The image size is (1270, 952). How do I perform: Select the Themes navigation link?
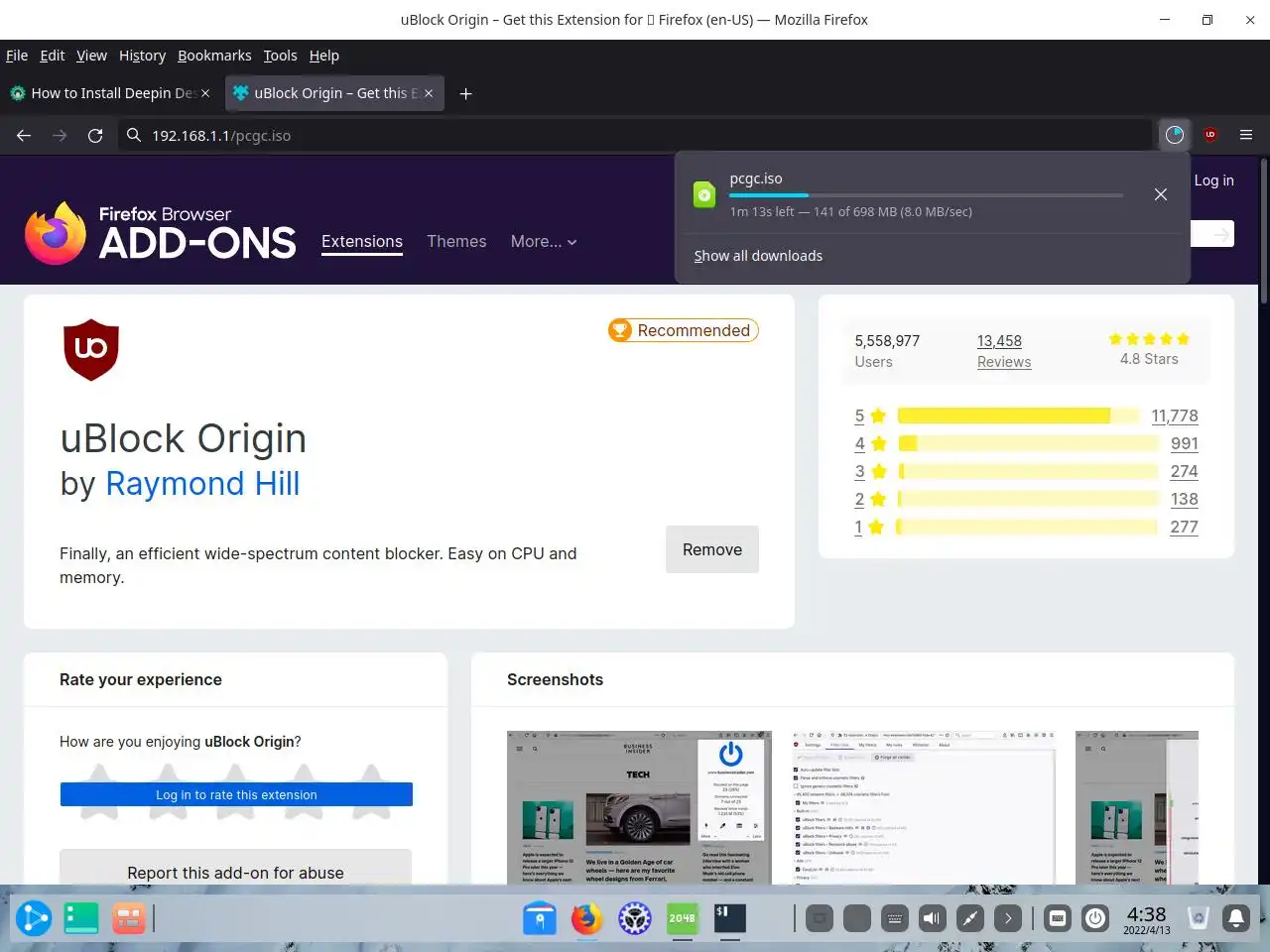pyautogui.click(x=456, y=241)
